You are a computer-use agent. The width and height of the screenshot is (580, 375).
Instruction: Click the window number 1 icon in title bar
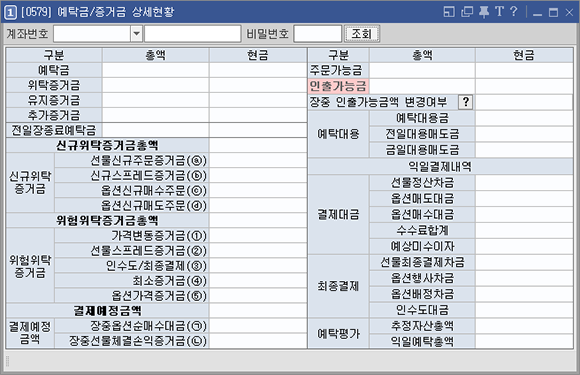tap(10, 12)
